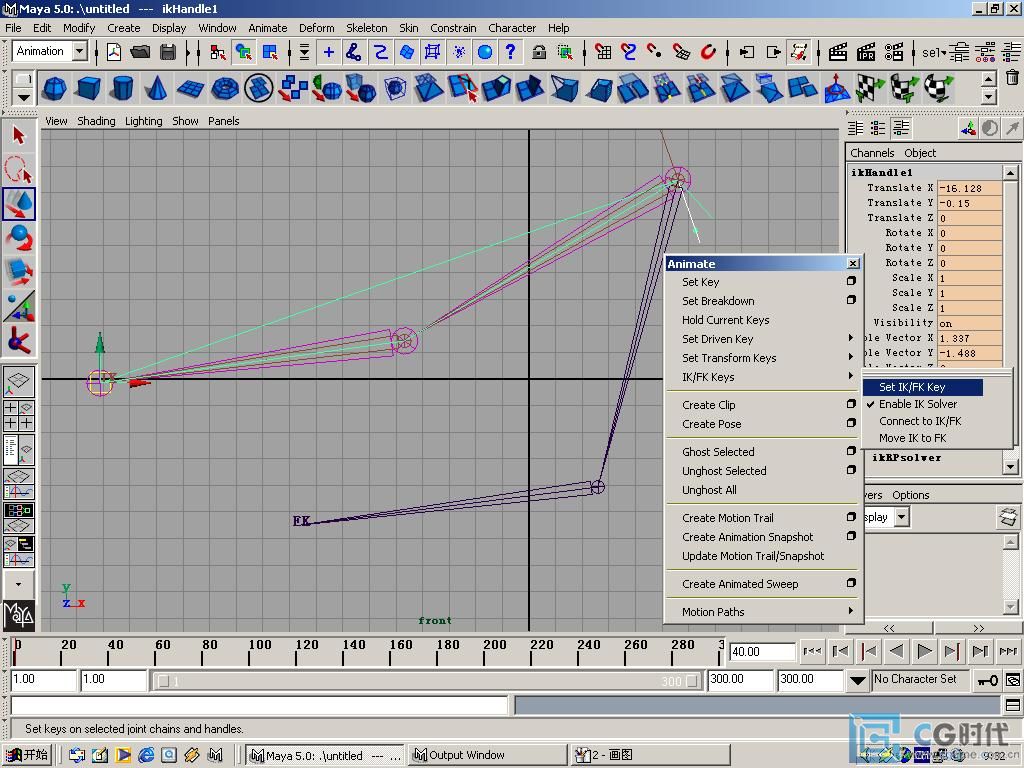1024x768 pixels.
Task: Open the layer display dropdown
Action: coord(902,517)
